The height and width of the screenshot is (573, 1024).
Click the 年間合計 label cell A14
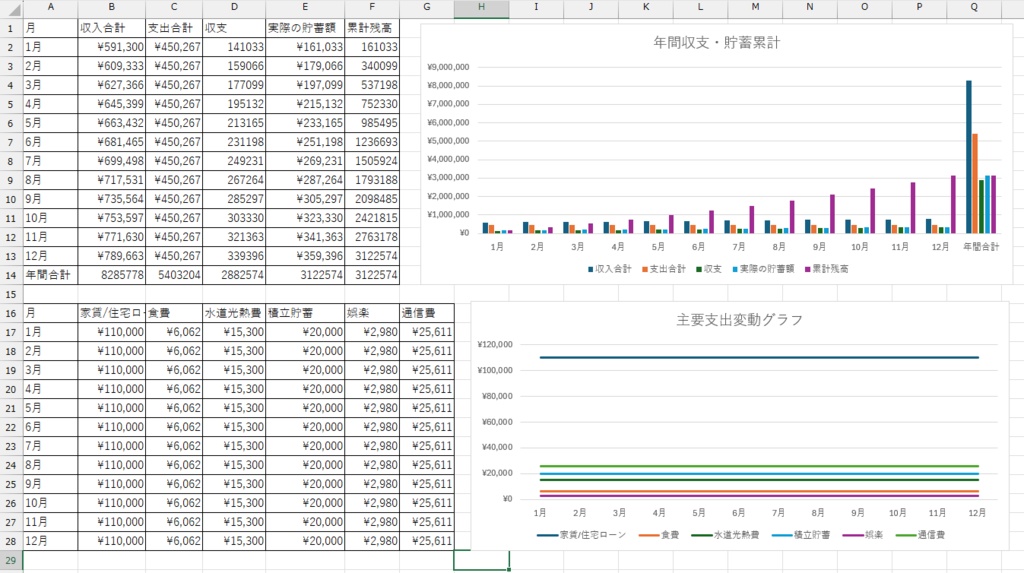coord(50,275)
